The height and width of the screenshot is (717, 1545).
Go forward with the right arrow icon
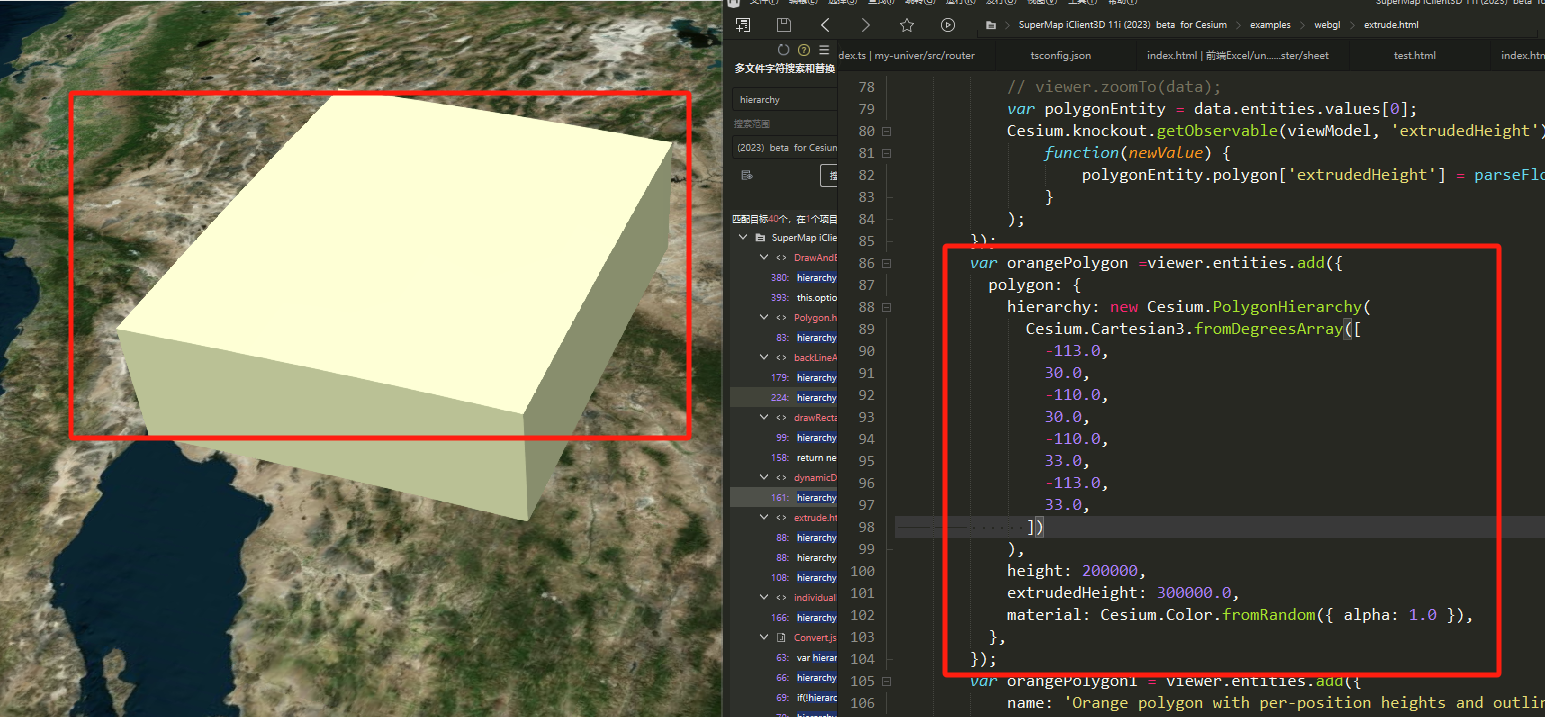pyautogui.click(x=866, y=25)
